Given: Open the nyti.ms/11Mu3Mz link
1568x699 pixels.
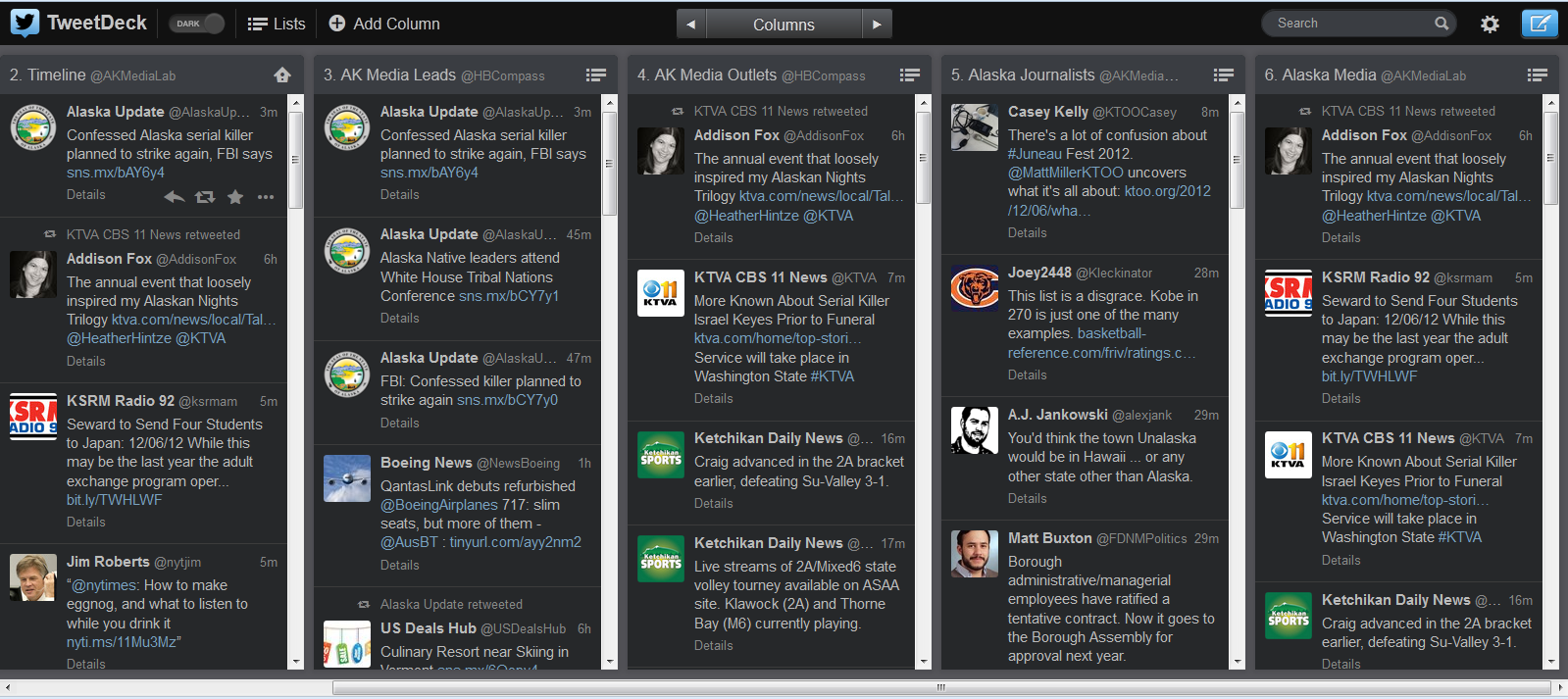Looking at the screenshot, I should click(122, 642).
